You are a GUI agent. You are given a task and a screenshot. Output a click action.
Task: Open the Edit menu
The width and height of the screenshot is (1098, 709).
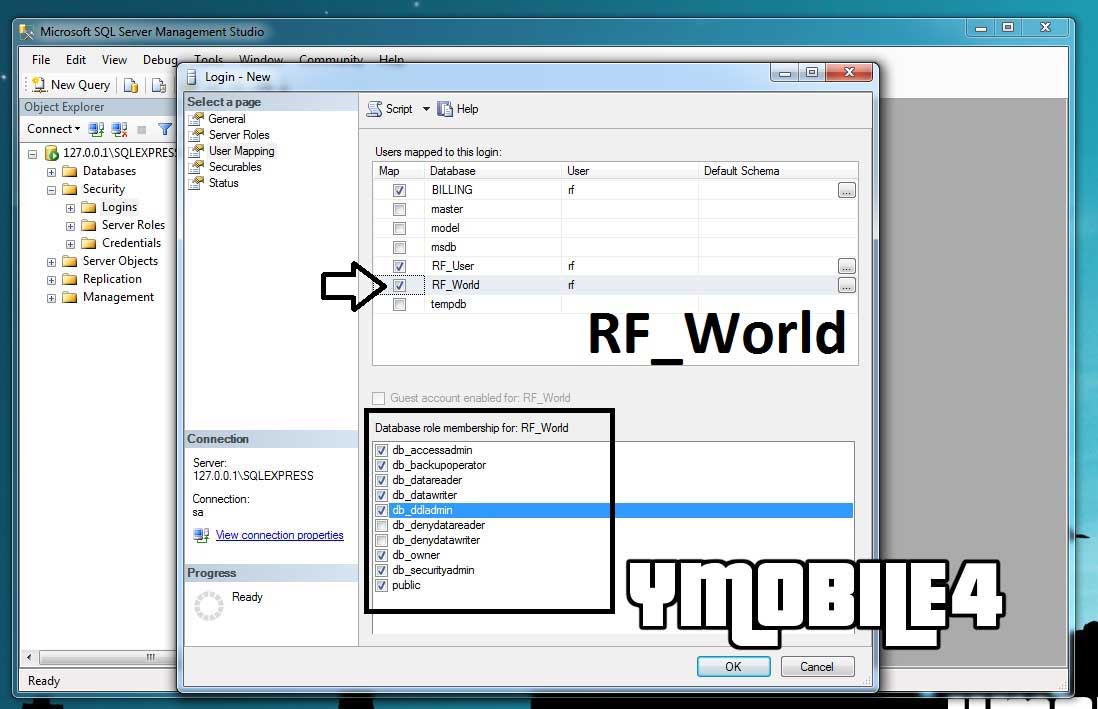[x=76, y=60]
